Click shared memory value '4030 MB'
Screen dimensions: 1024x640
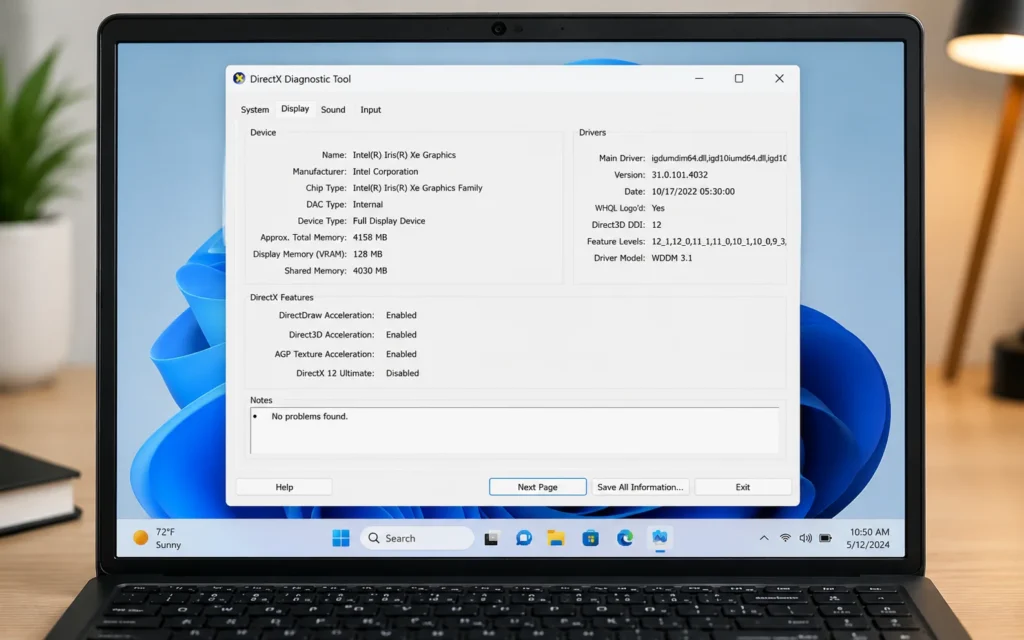370,270
